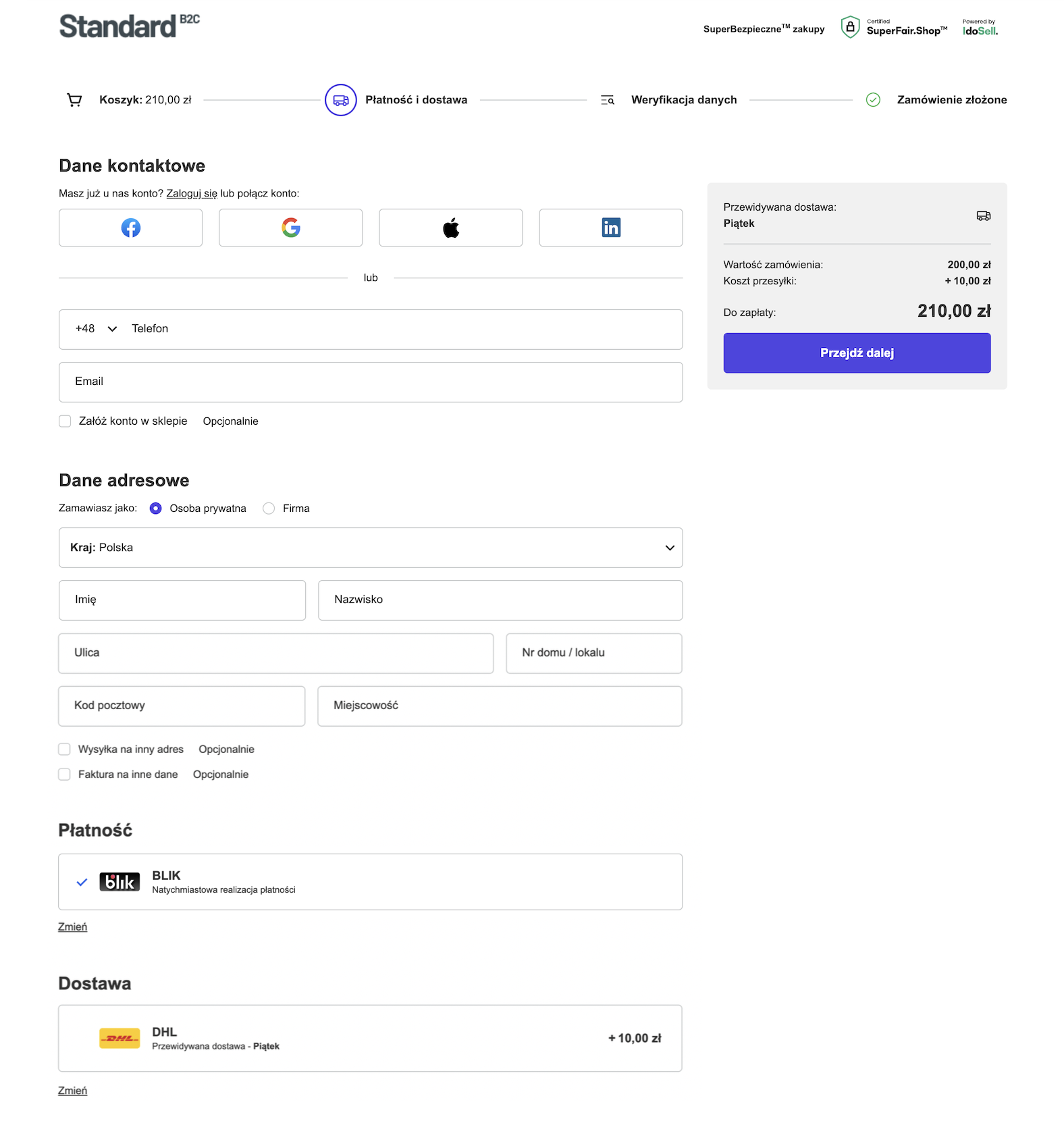1064x1144 pixels.
Task: Expand the Kraj: Polska country dropdown
Action: [371, 548]
